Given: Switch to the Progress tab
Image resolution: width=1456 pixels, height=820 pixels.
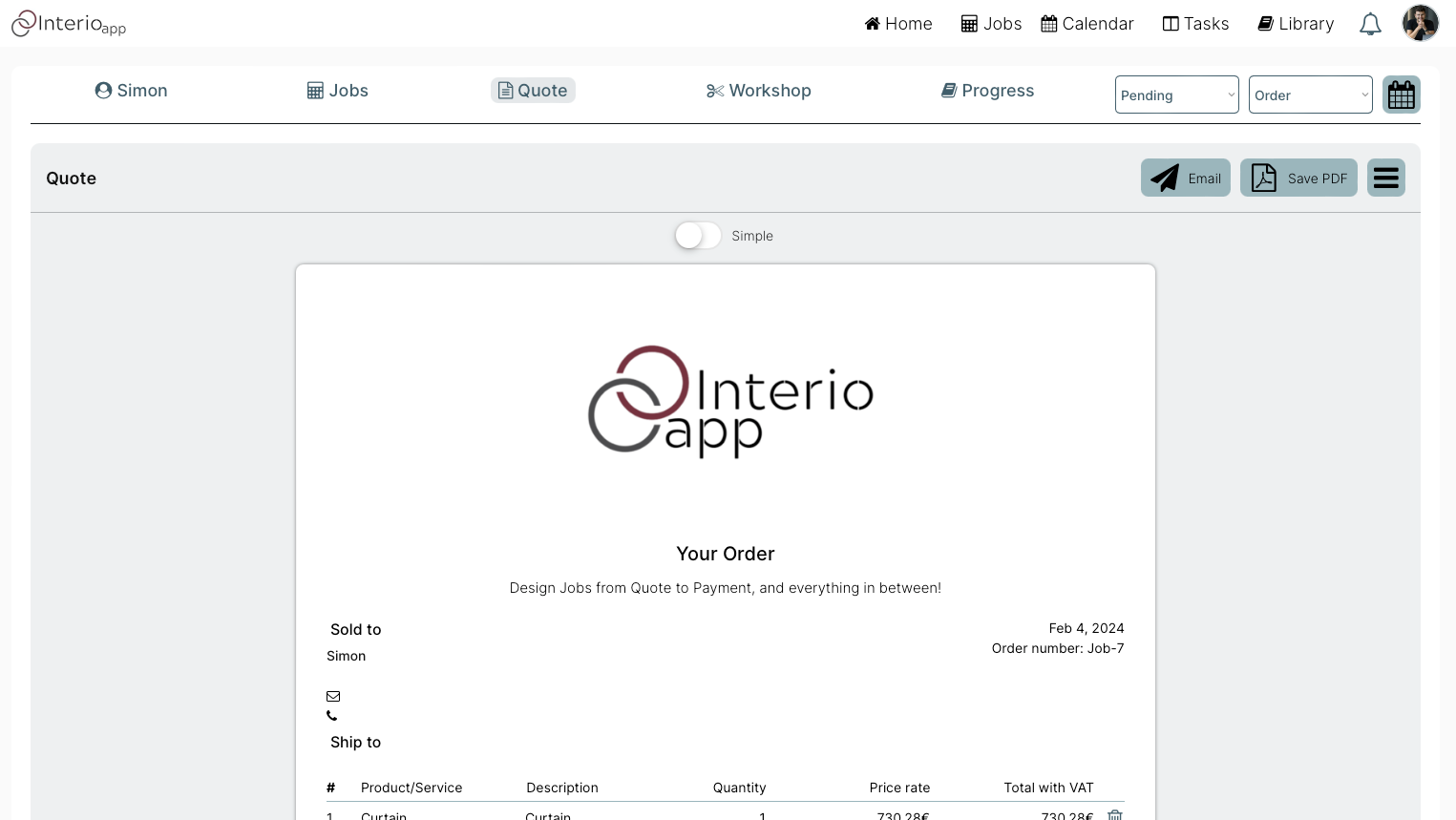Looking at the screenshot, I should pyautogui.click(x=988, y=91).
